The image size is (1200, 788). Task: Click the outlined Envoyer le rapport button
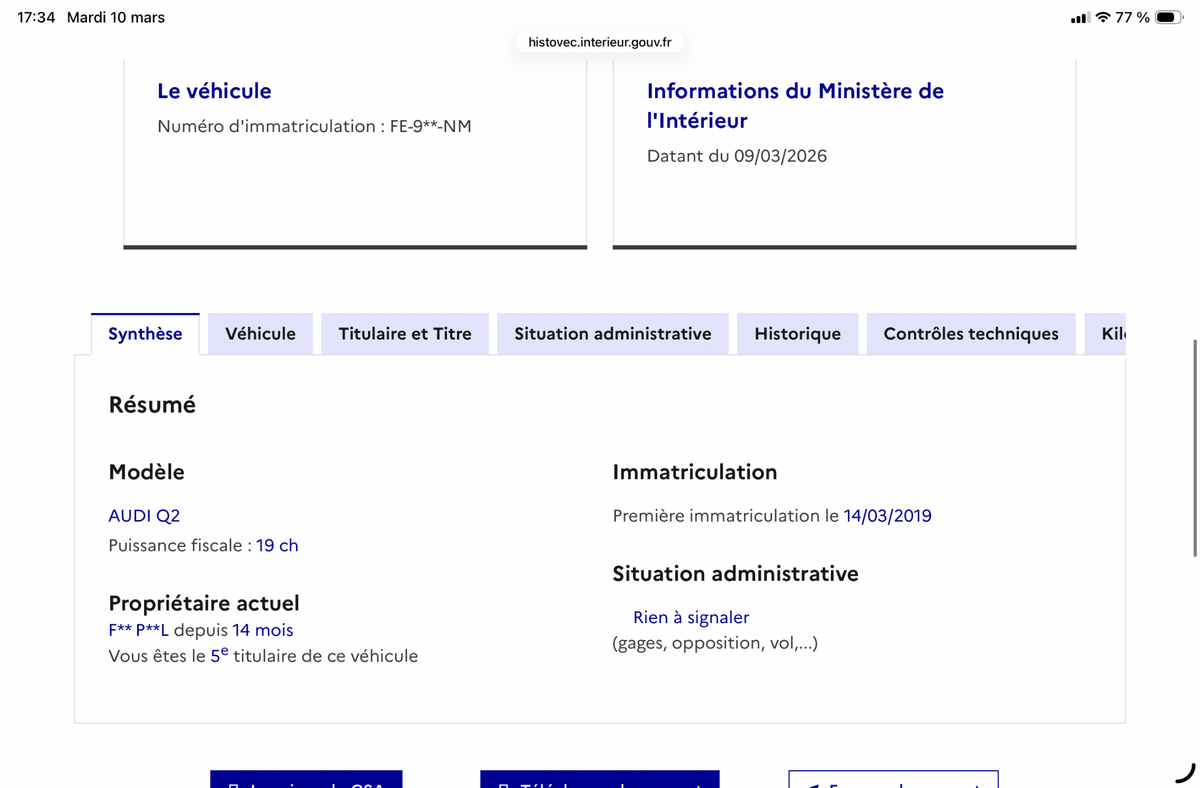tap(893, 779)
